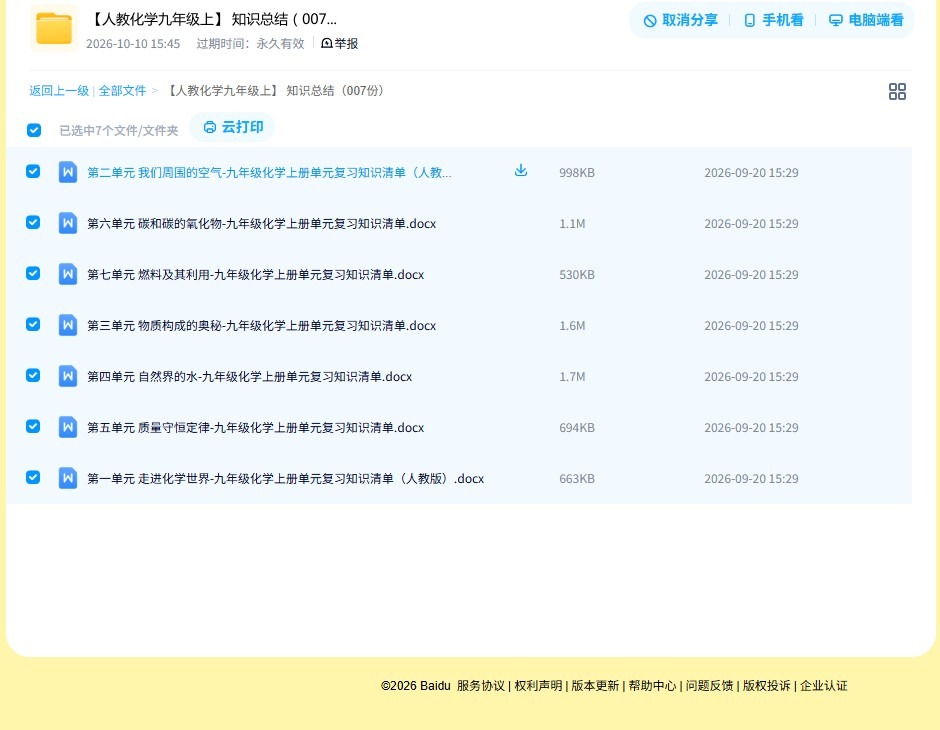Image resolution: width=940 pixels, height=730 pixels.
Task: Click the 1.7M file size
Action: [x=572, y=376]
